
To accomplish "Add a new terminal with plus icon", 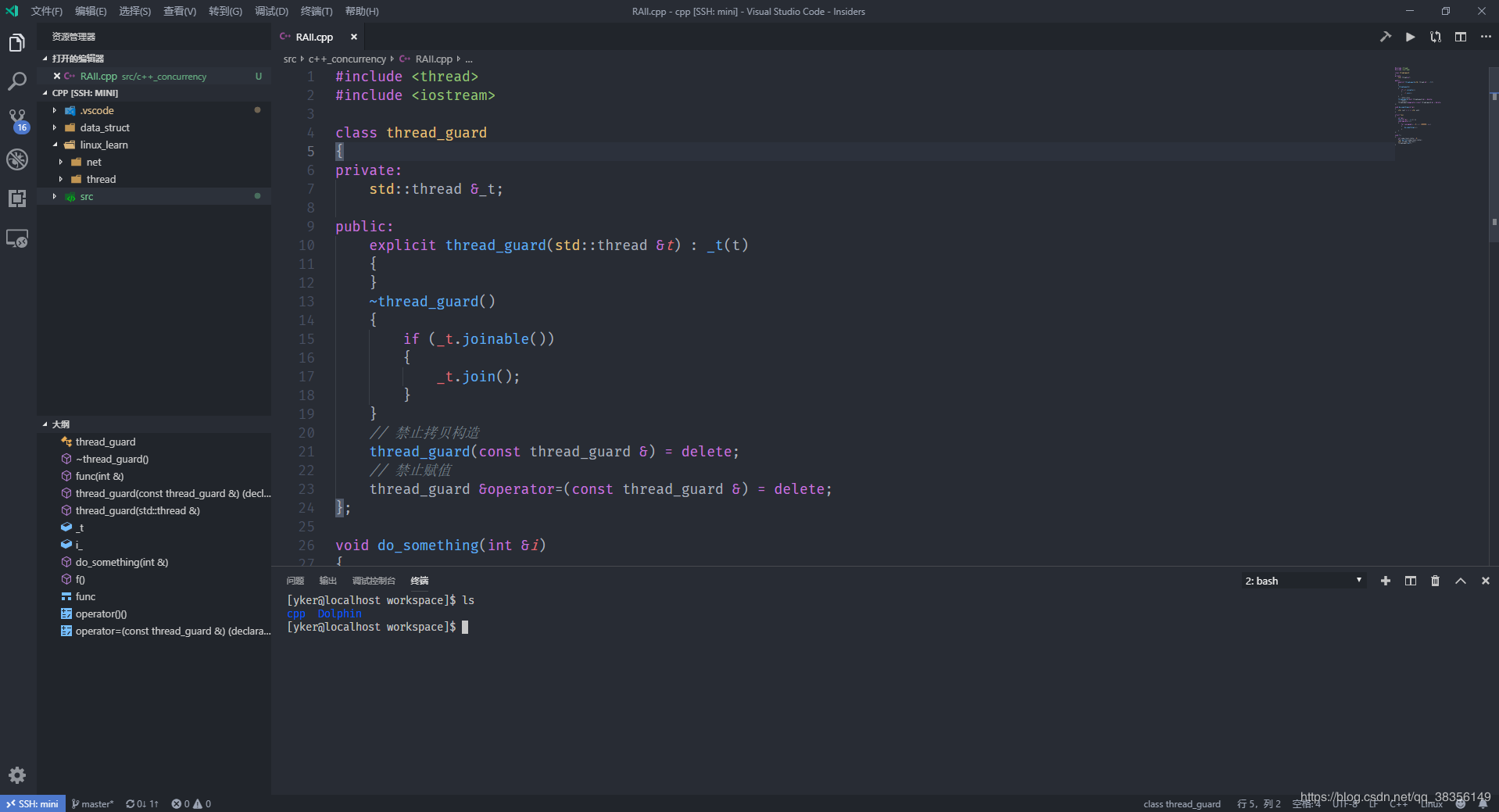I will pyautogui.click(x=1385, y=581).
